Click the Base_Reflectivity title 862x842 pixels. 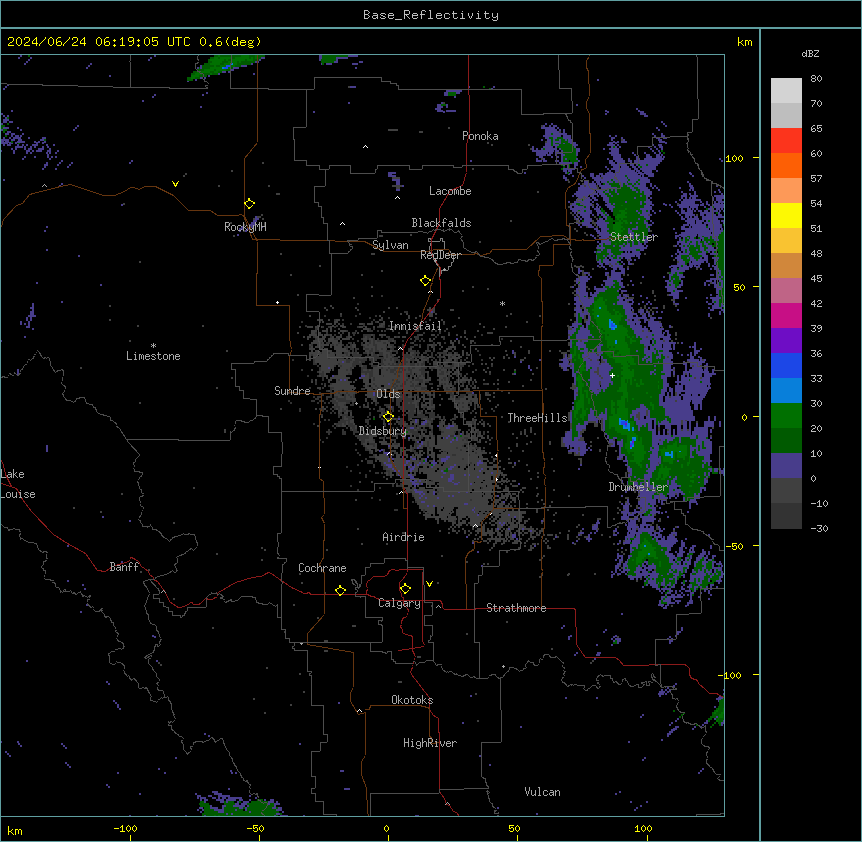pos(431,15)
